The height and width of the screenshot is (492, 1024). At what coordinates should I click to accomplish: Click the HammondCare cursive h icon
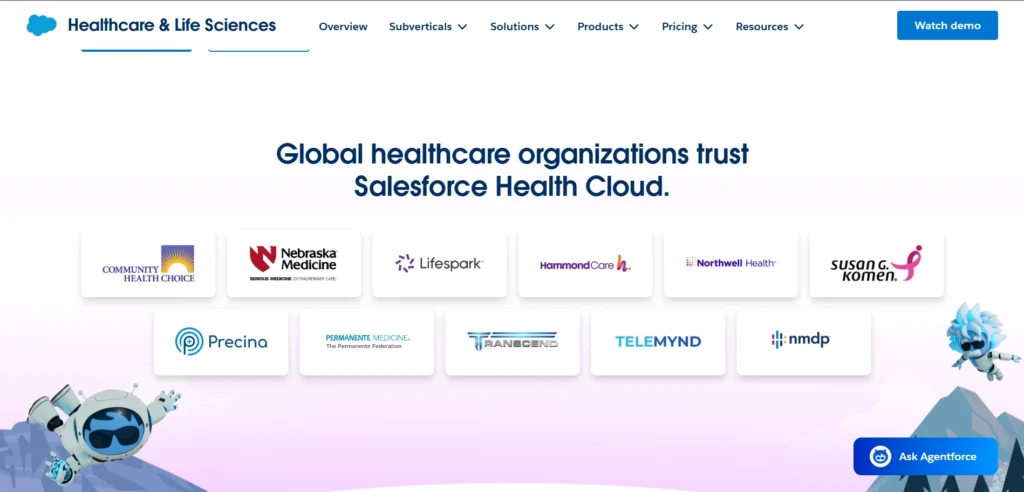(624, 263)
